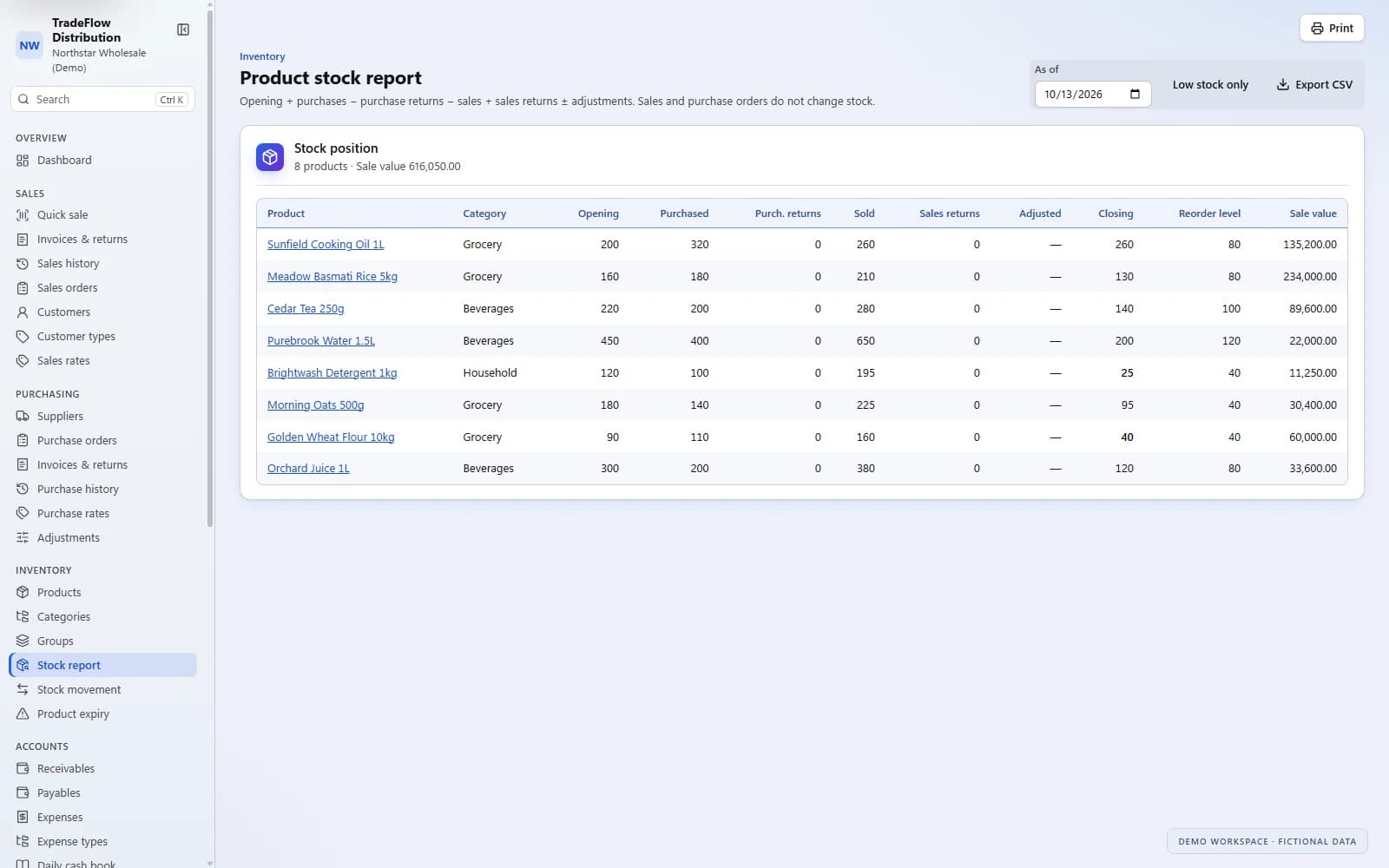Toggle the Low stock only filter

click(1210, 84)
